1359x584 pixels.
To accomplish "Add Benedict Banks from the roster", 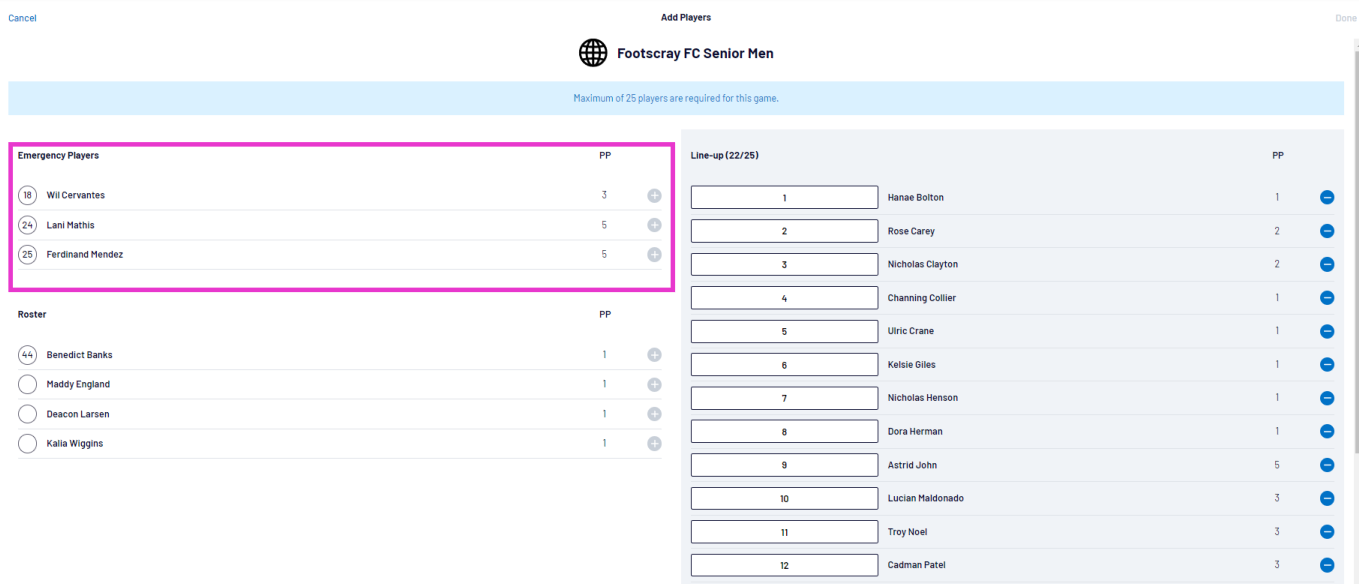I will [654, 355].
